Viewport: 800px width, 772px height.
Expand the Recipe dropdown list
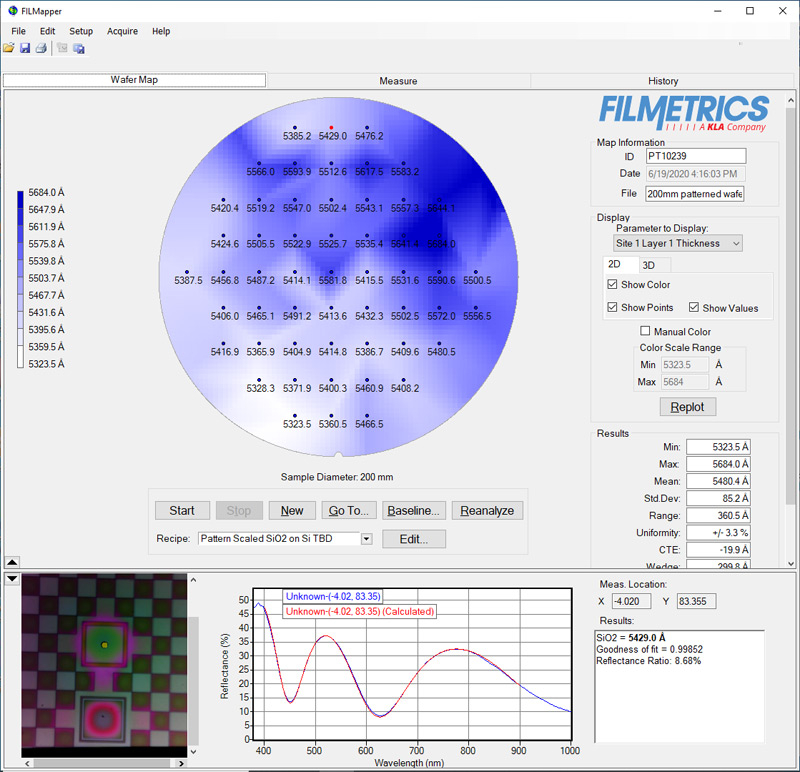366,539
